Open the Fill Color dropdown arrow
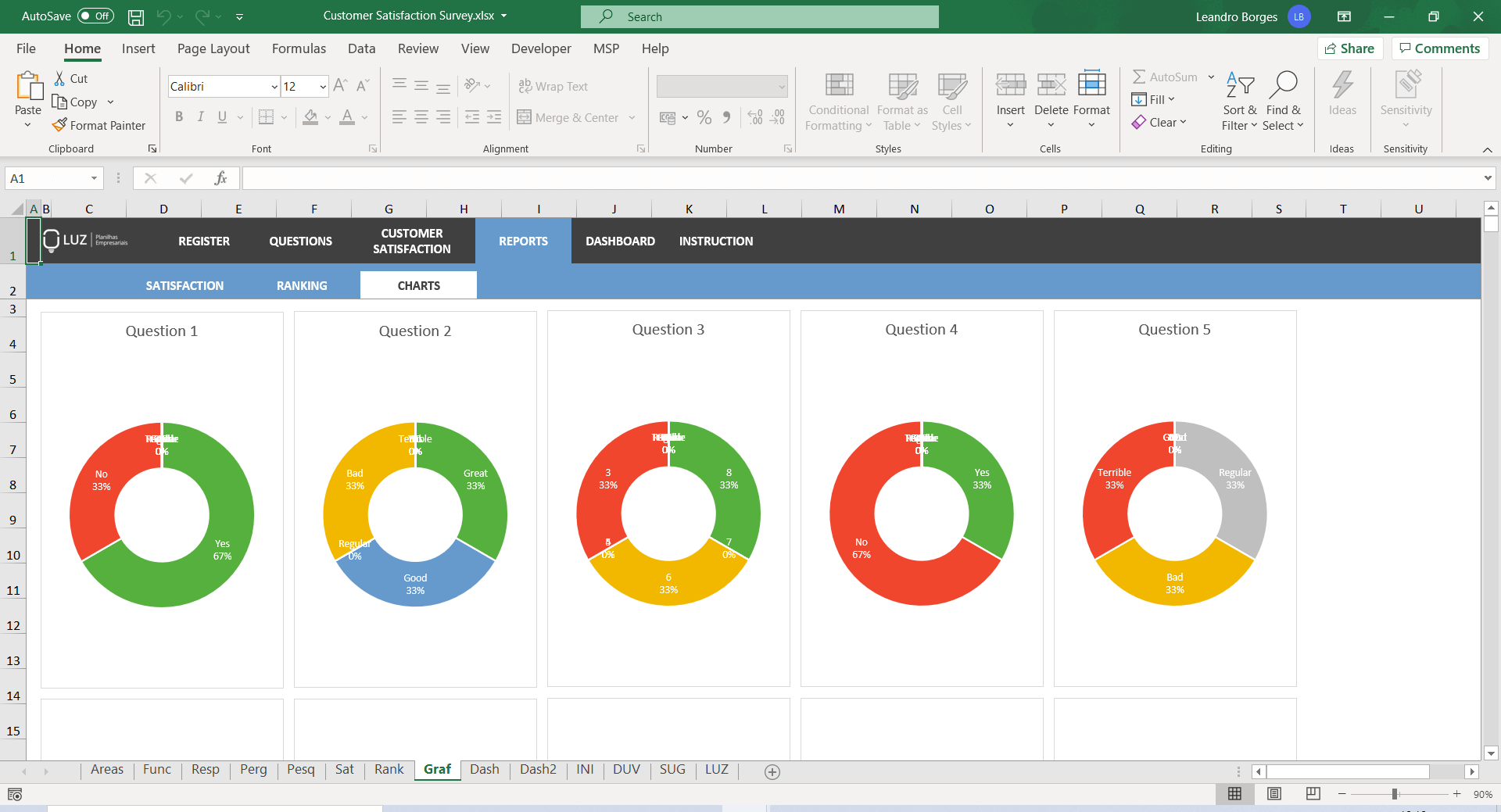Image resolution: width=1501 pixels, height=812 pixels. pyautogui.click(x=328, y=117)
